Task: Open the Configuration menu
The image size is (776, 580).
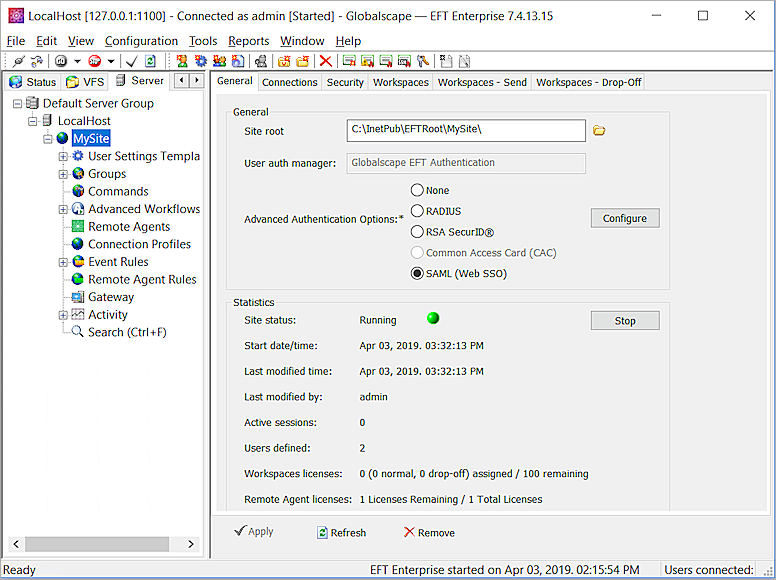Action: [x=141, y=41]
